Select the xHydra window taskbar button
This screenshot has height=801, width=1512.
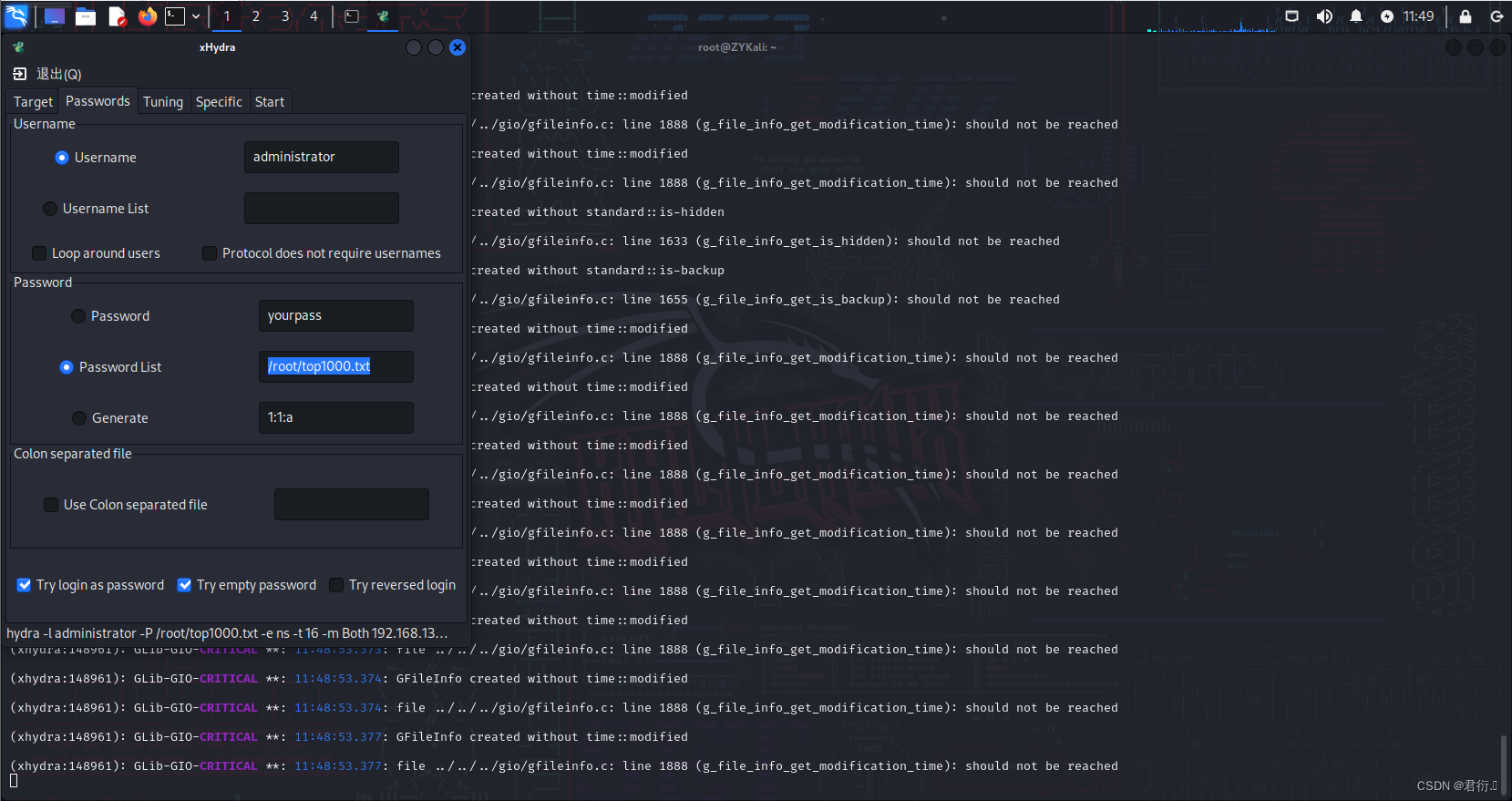(x=384, y=16)
